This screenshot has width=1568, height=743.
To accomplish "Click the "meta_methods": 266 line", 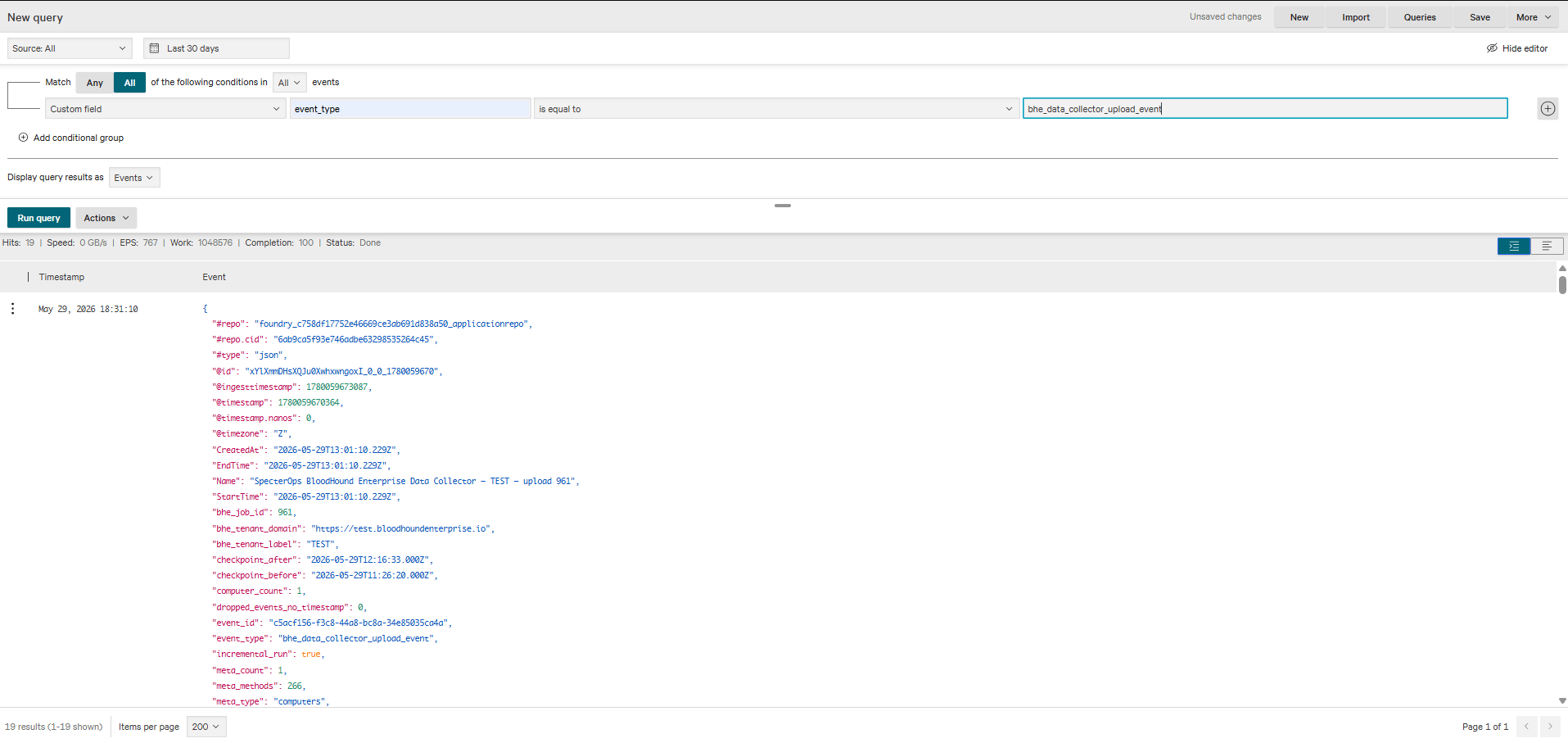I will (259, 686).
